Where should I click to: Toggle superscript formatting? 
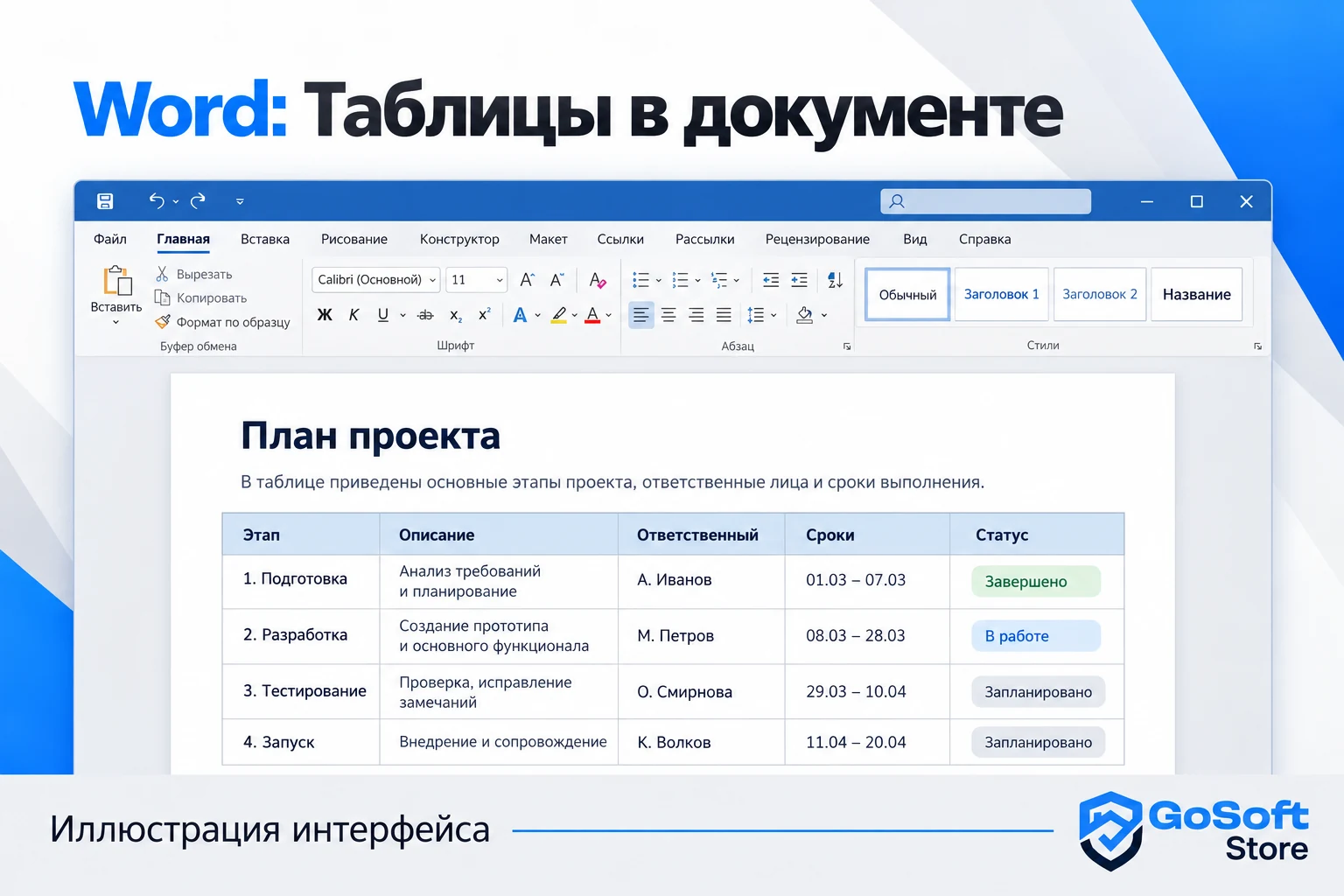pos(485,314)
